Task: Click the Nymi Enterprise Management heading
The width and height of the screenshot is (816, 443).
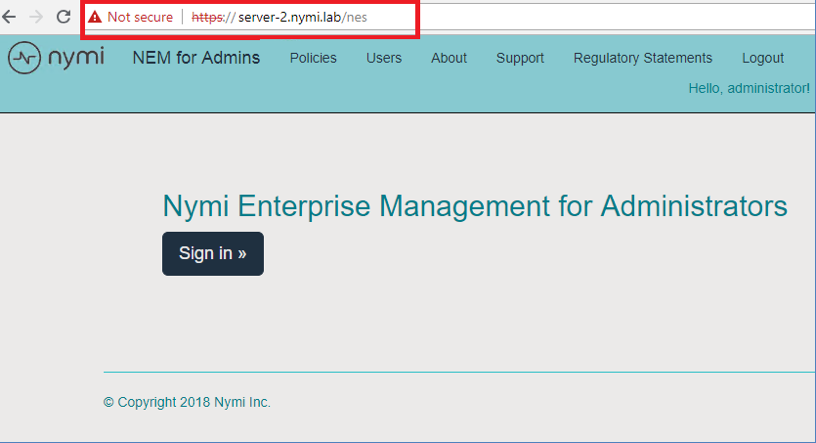Action: [475, 207]
